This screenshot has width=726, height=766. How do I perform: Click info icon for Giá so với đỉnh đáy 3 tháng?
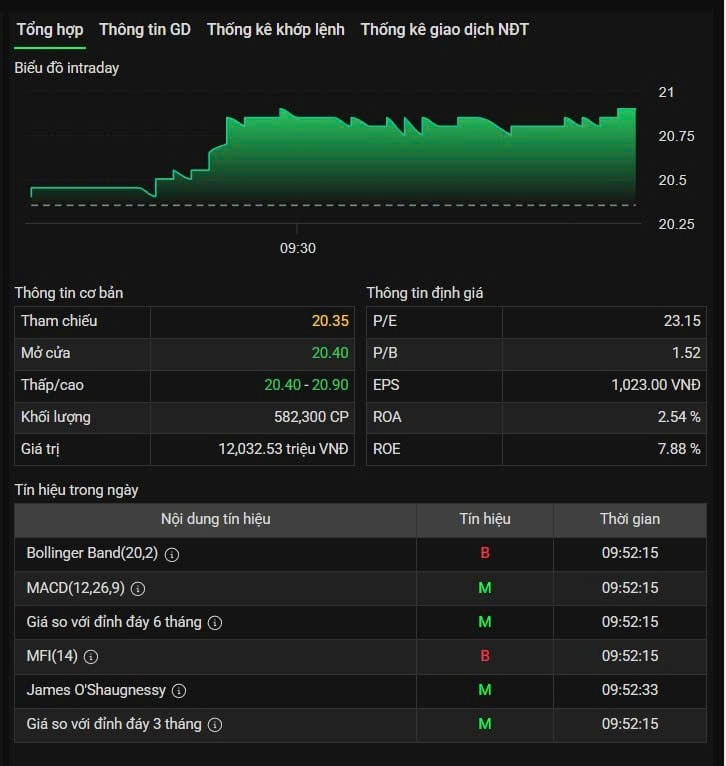pyautogui.click(x=215, y=725)
